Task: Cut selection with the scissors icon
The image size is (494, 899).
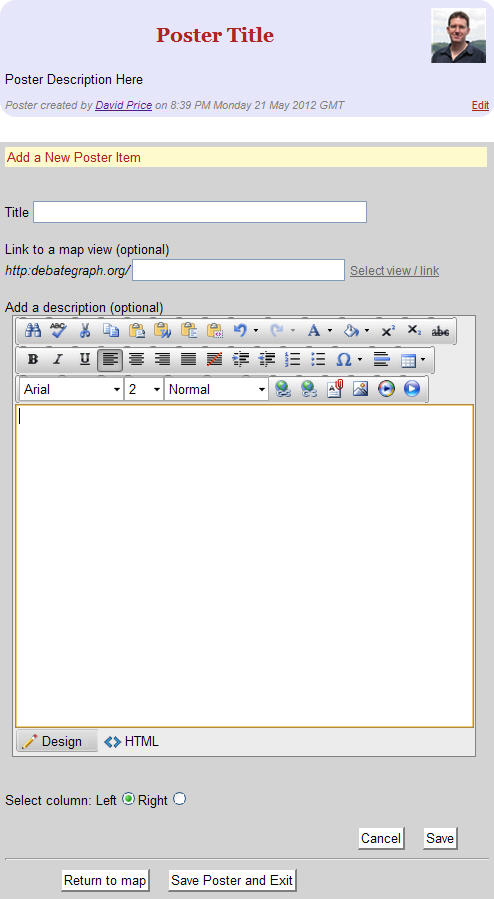Action: (85, 331)
